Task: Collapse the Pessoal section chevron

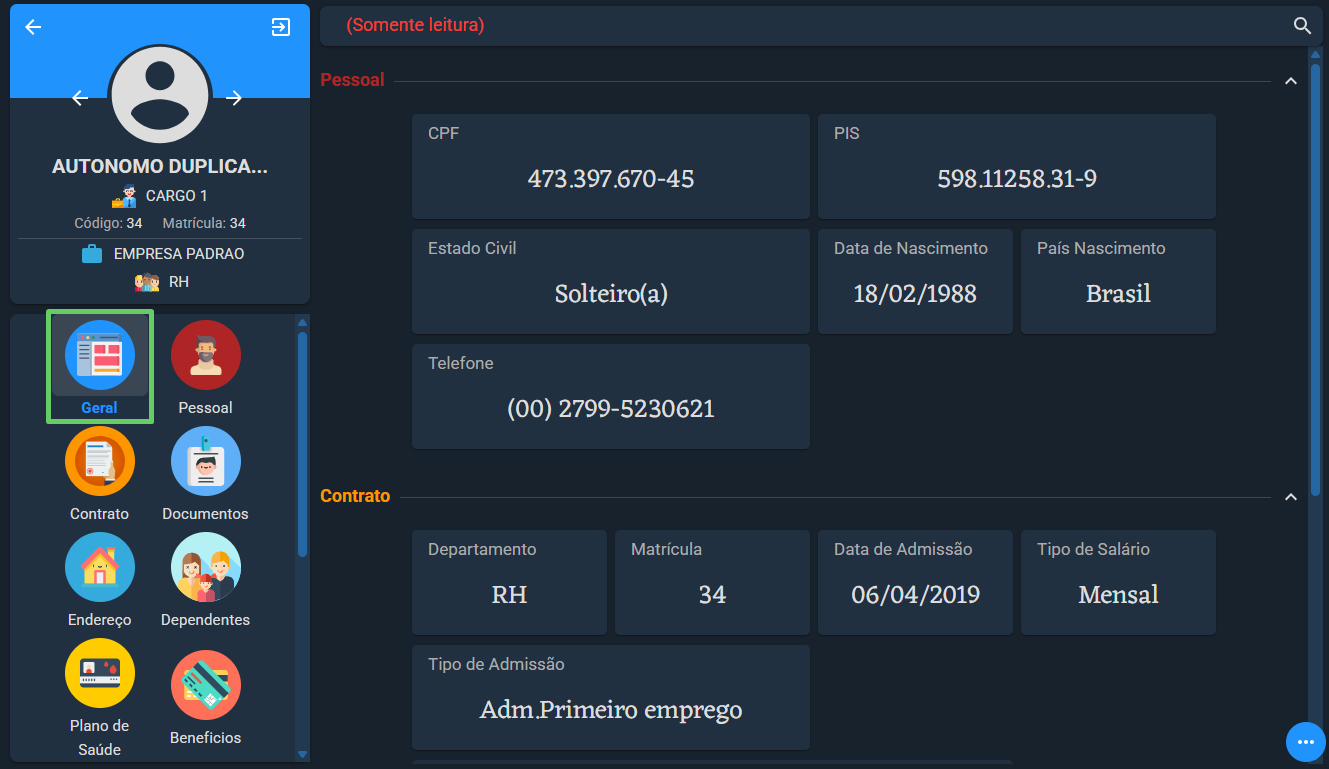Action: pos(1291,81)
